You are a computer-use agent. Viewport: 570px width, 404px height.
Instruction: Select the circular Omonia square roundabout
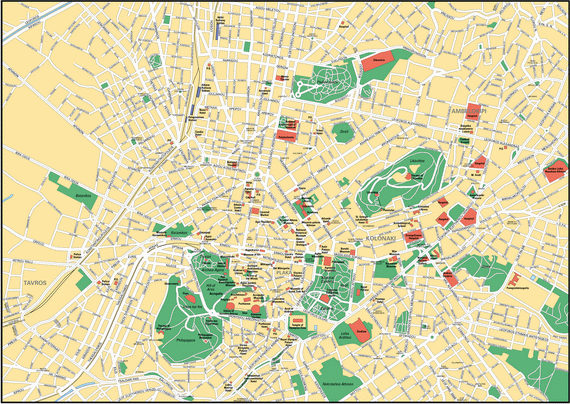(257, 174)
